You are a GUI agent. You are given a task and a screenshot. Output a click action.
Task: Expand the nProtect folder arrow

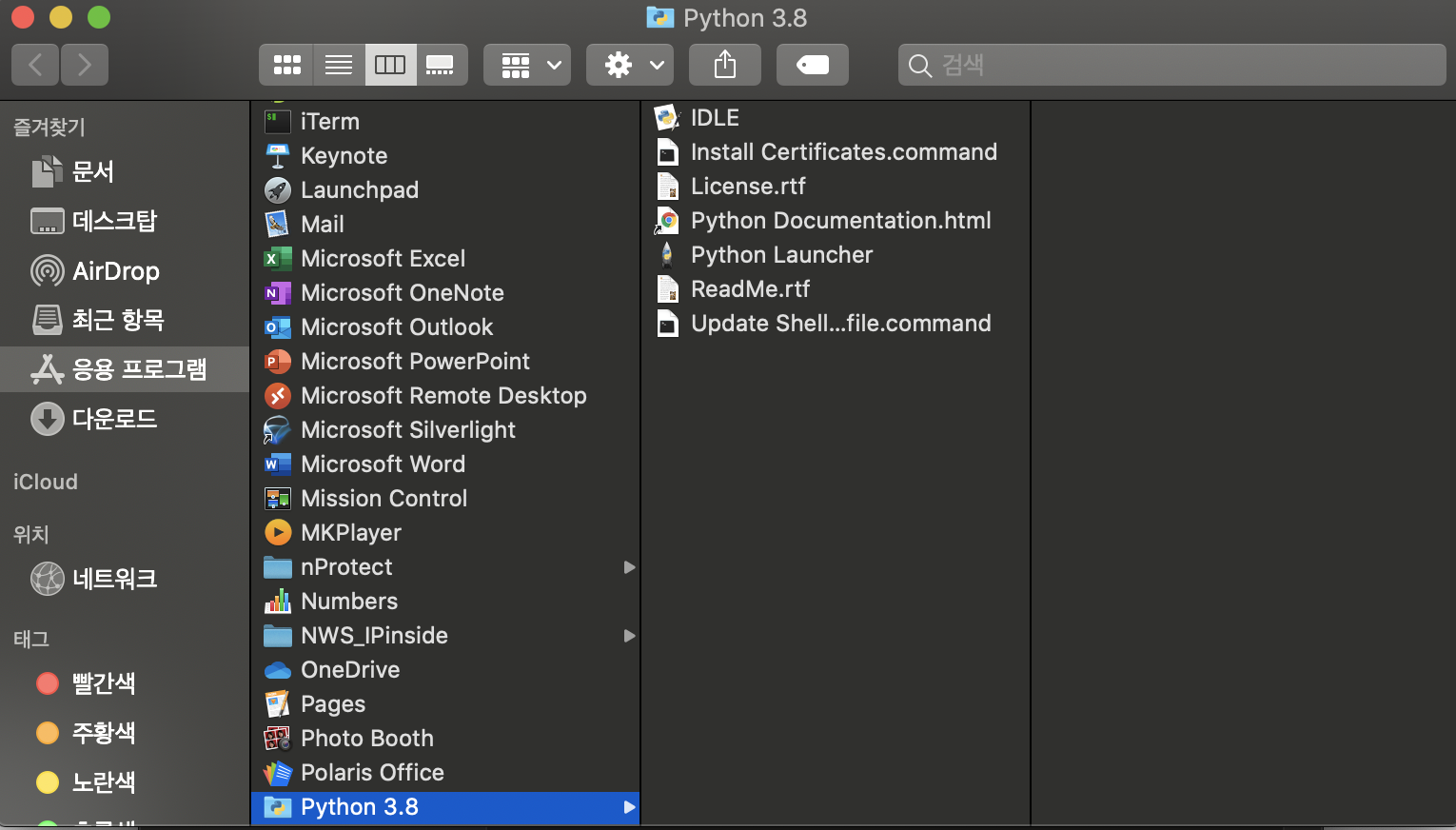(x=629, y=567)
